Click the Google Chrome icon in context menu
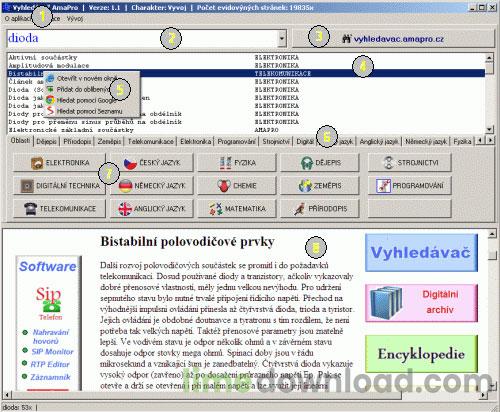Viewport: 500px width, 412px height. (50, 100)
